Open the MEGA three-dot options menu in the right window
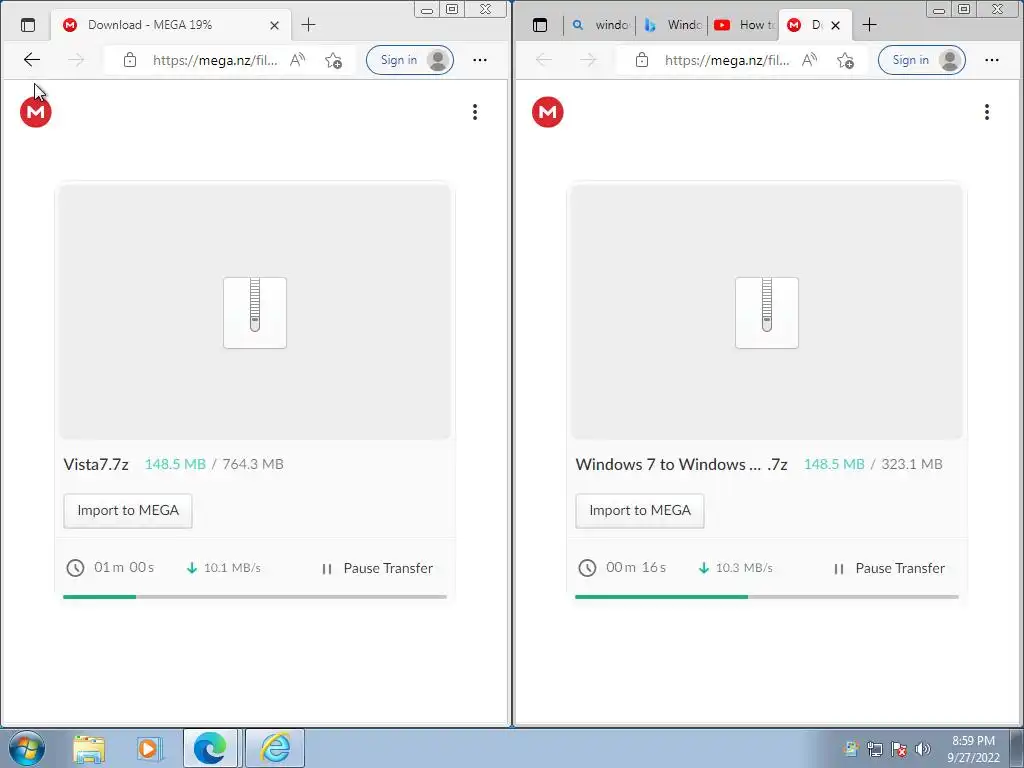The image size is (1024, 768). 987,112
